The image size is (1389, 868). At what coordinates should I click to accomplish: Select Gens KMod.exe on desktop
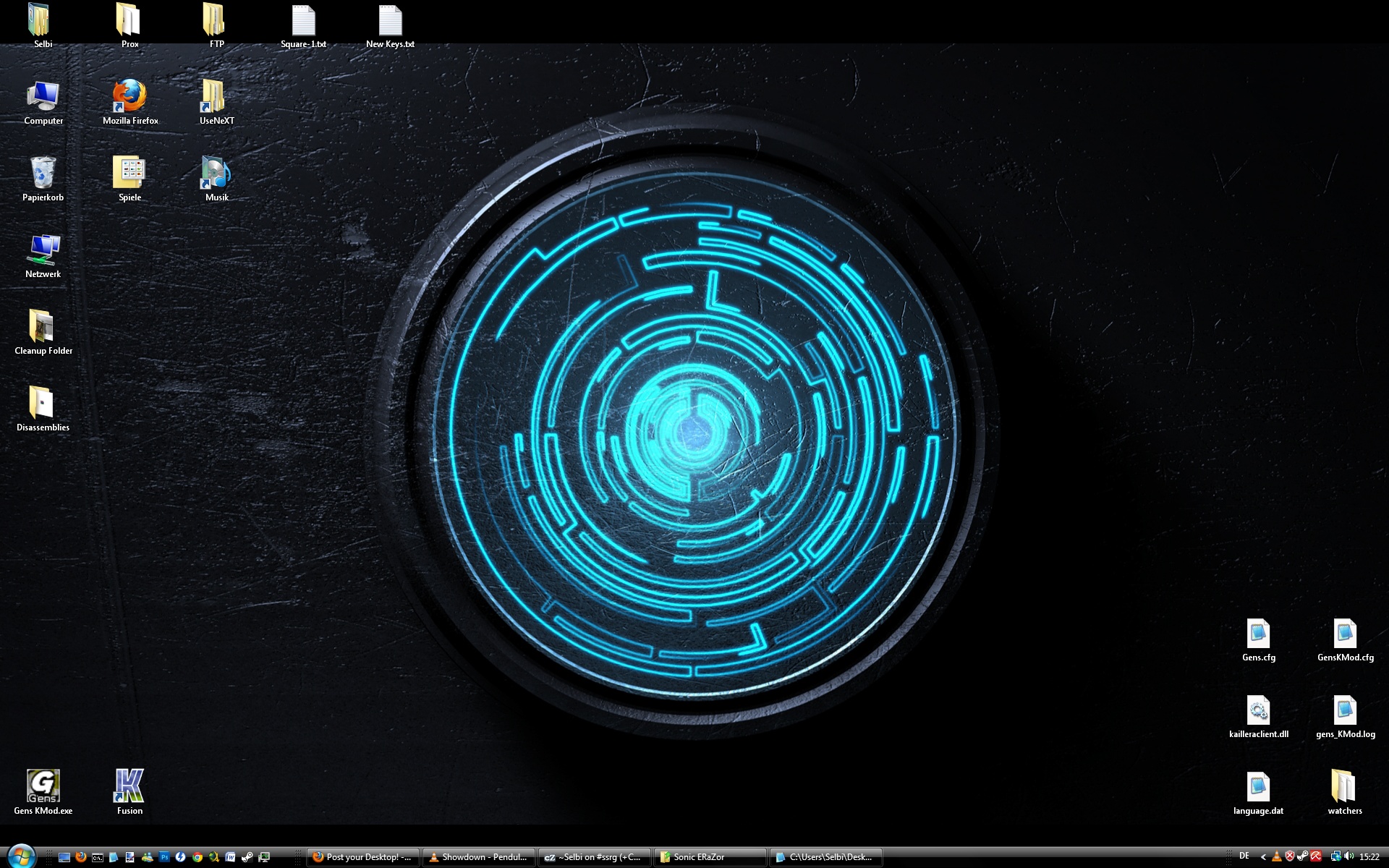(43, 793)
